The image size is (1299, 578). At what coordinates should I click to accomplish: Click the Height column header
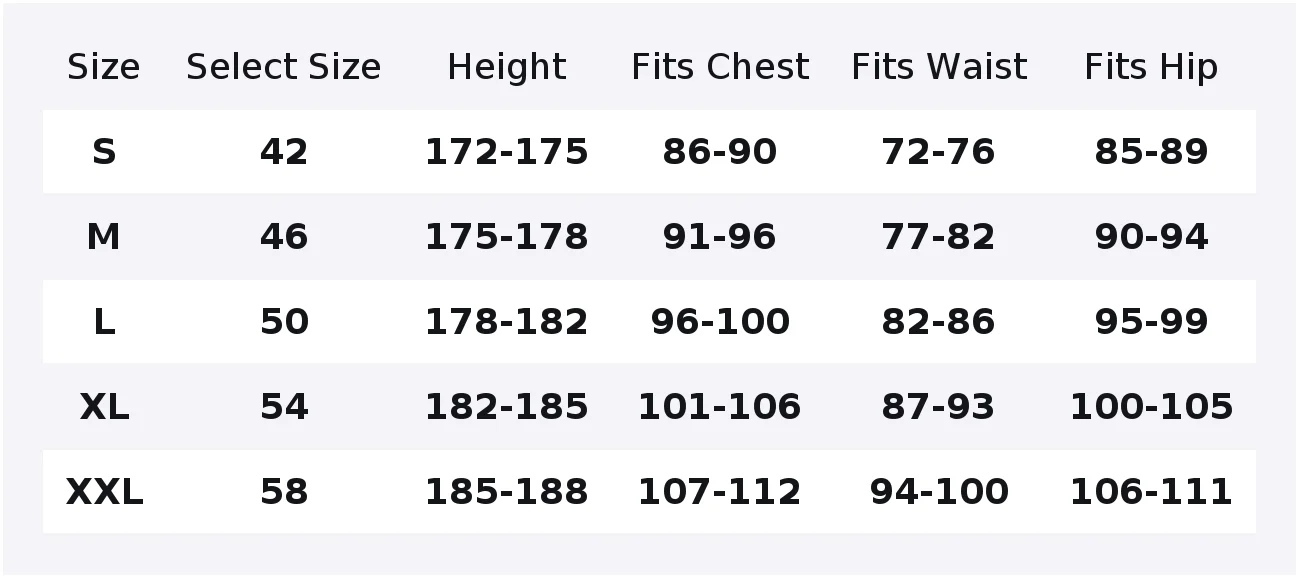pos(507,67)
